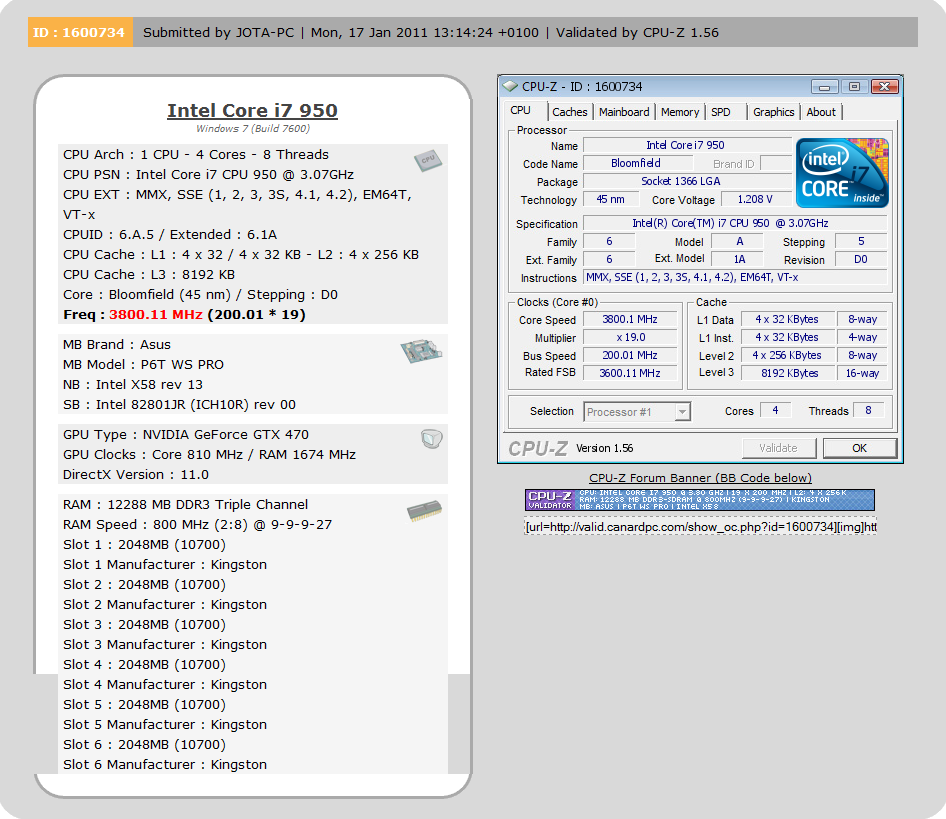This screenshot has width=946, height=819.
Task: Click the Level 3 8192 KBytes cache field
Action: (x=787, y=373)
